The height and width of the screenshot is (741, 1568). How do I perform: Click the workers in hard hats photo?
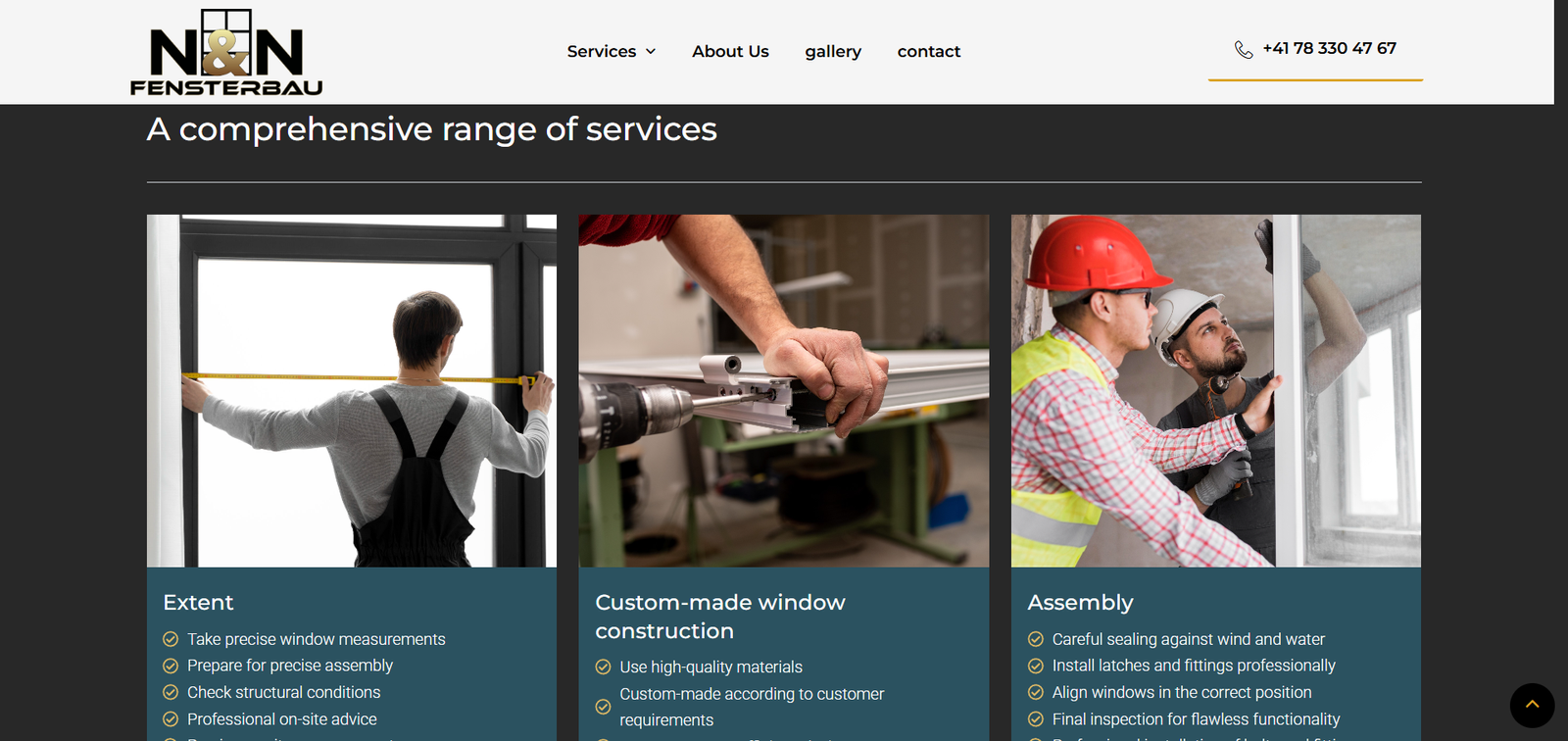(x=1215, y=390)
